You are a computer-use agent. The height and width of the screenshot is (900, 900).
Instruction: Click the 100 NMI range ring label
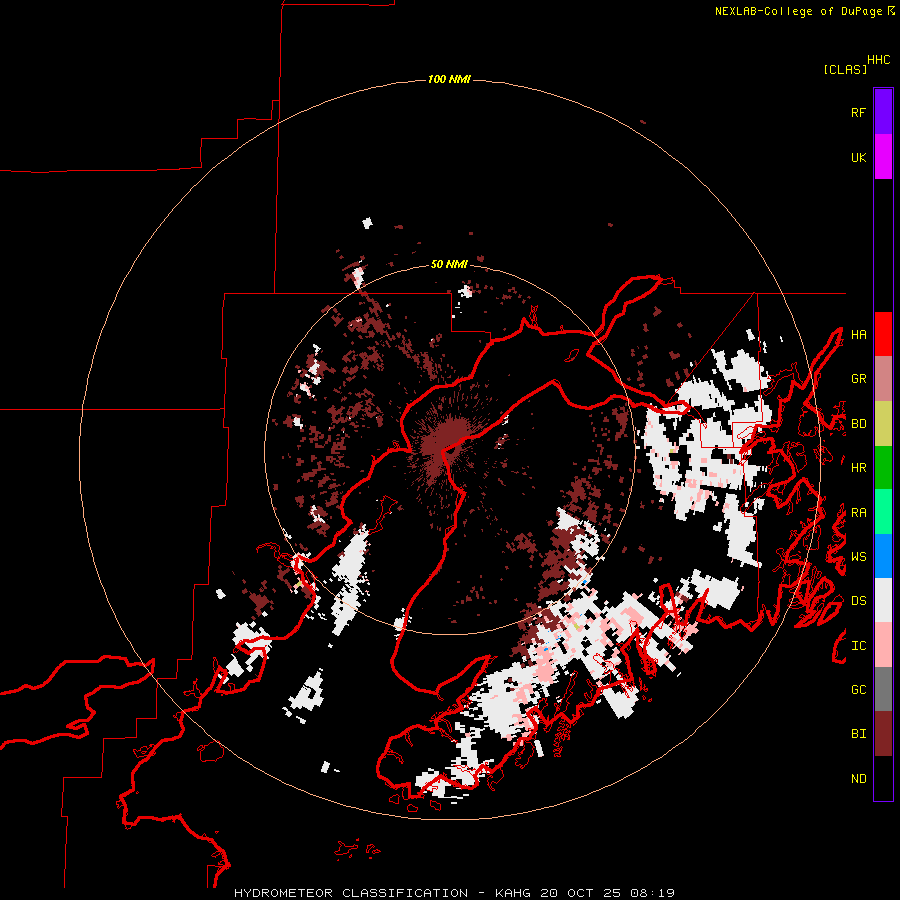pyautogui.click(x=449, y=79)
